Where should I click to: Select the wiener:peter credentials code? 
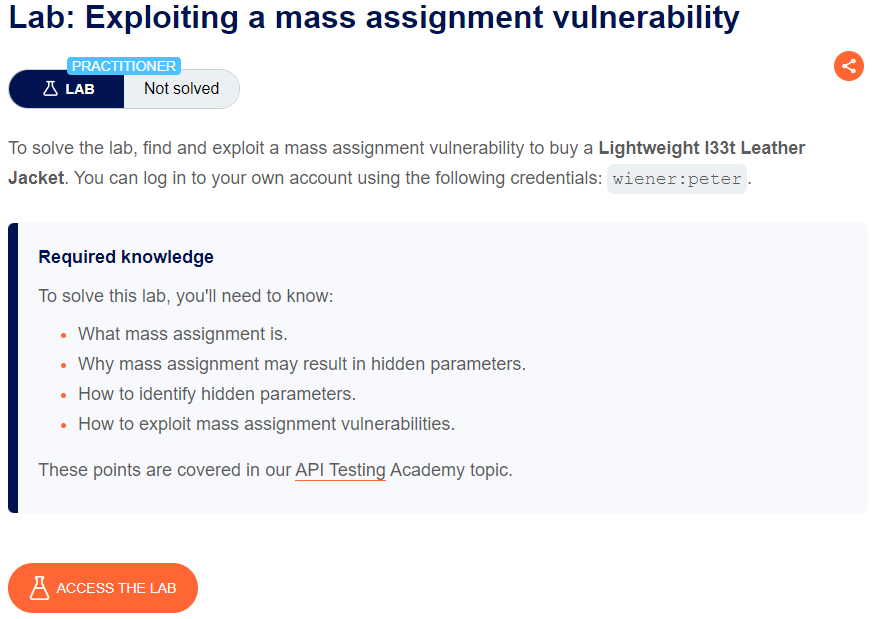[677, 179]
